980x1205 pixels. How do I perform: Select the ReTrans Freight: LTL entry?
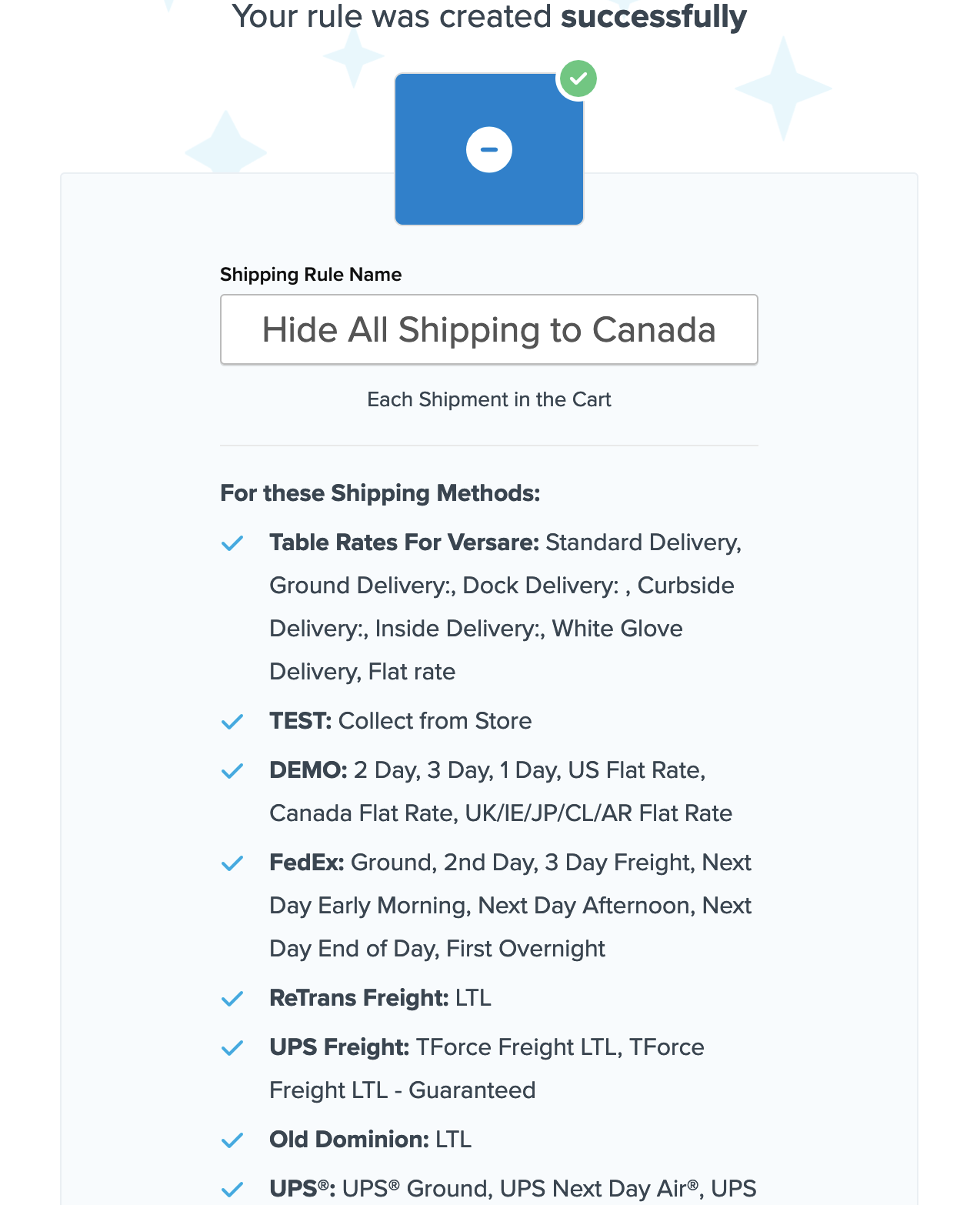pyautogui.click(x=380, y=998)
